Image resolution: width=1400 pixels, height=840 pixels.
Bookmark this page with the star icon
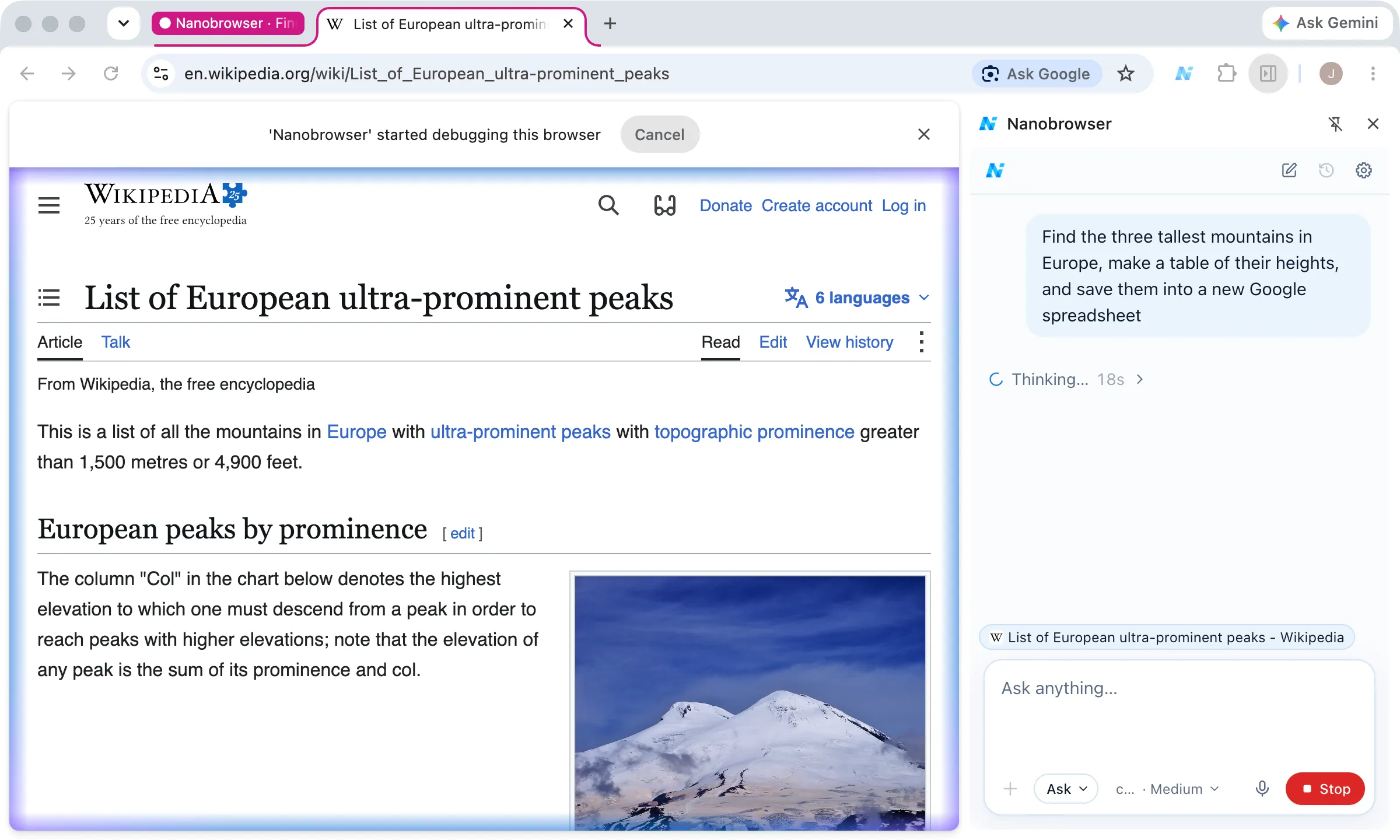tap(1126, 73)
